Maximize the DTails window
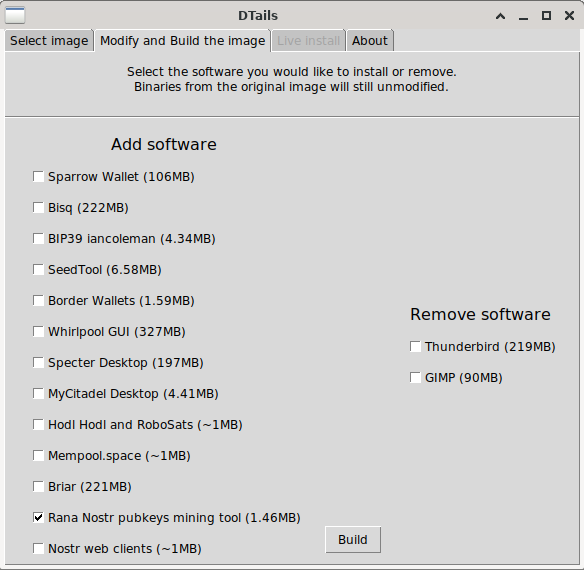 point(546,16)
